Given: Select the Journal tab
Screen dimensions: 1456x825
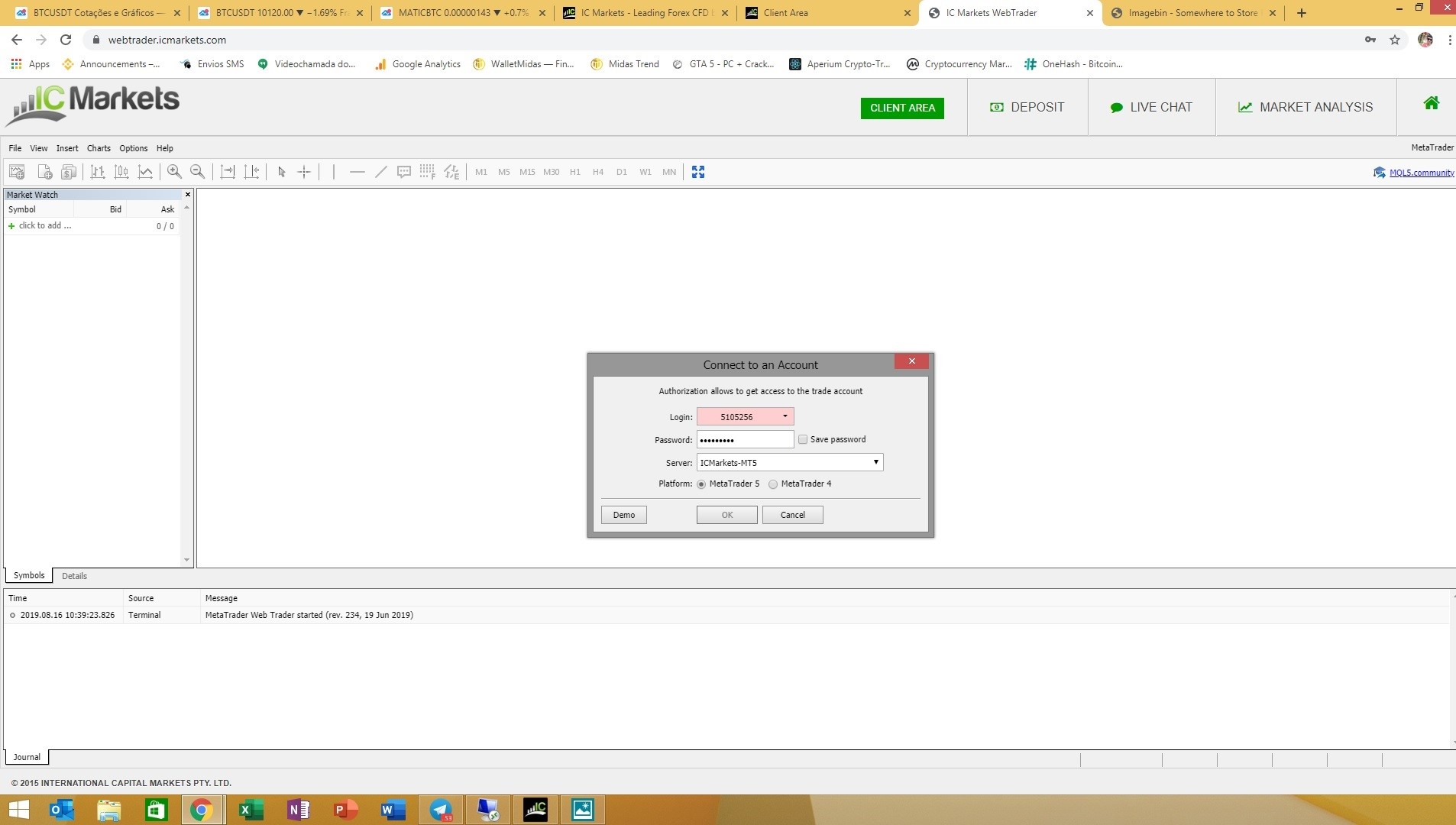Looking at the screenshot, I should click(27, 757).
